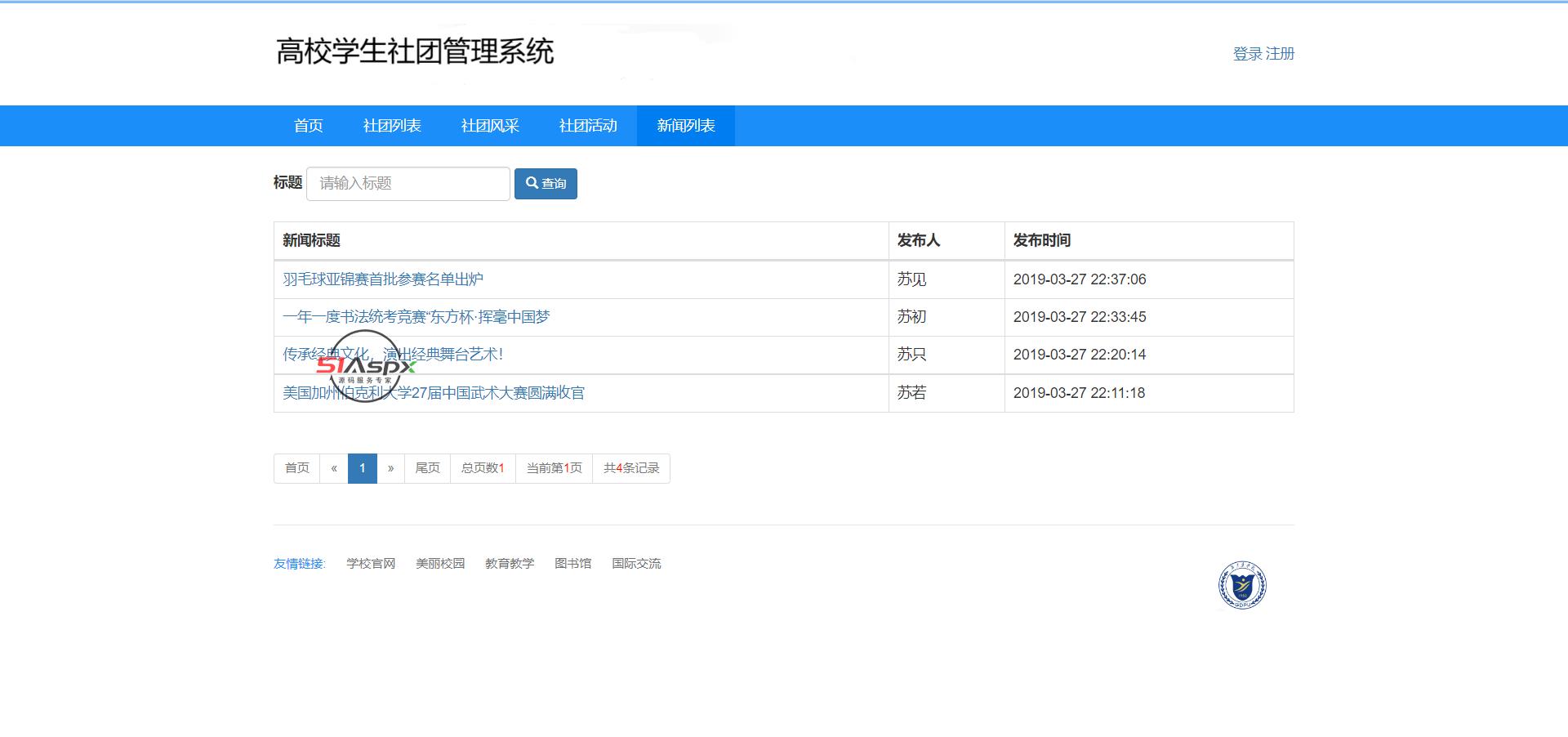Image resolution: width=1568 pixels, height=737 pixels.
Task: Click the 登录 login link
Action: click(x=1247, y=54)
